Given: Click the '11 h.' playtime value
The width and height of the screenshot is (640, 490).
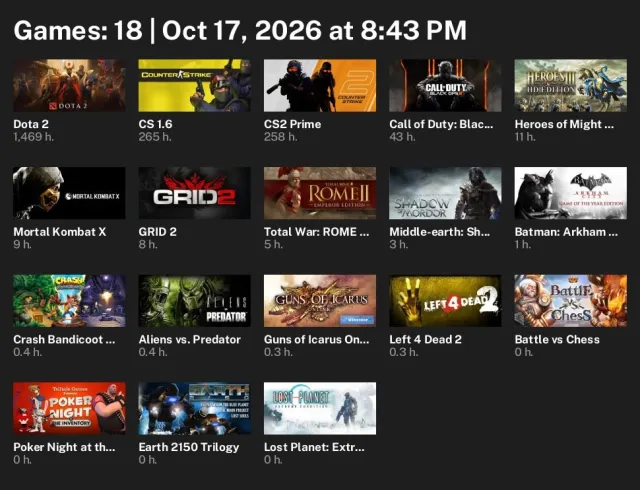Looking at the screenshot, I should (525, 137).
